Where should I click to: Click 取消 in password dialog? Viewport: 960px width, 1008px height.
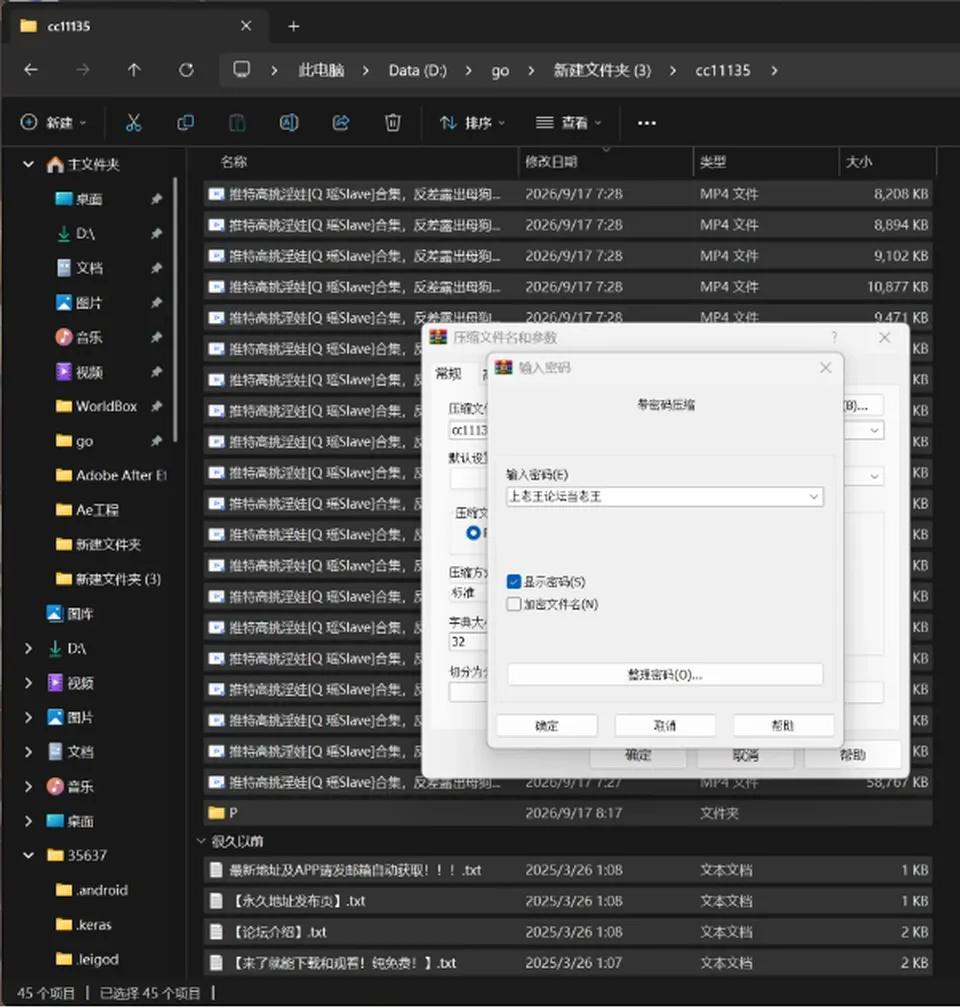click(x=665, y=726)
